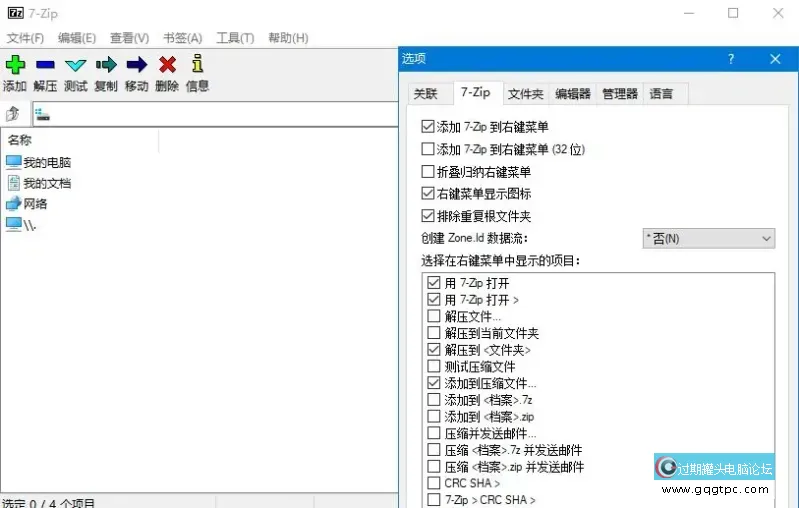Switch to the 文件夹 tab
This screenshot has width=799, height=508.
point(525,94)
